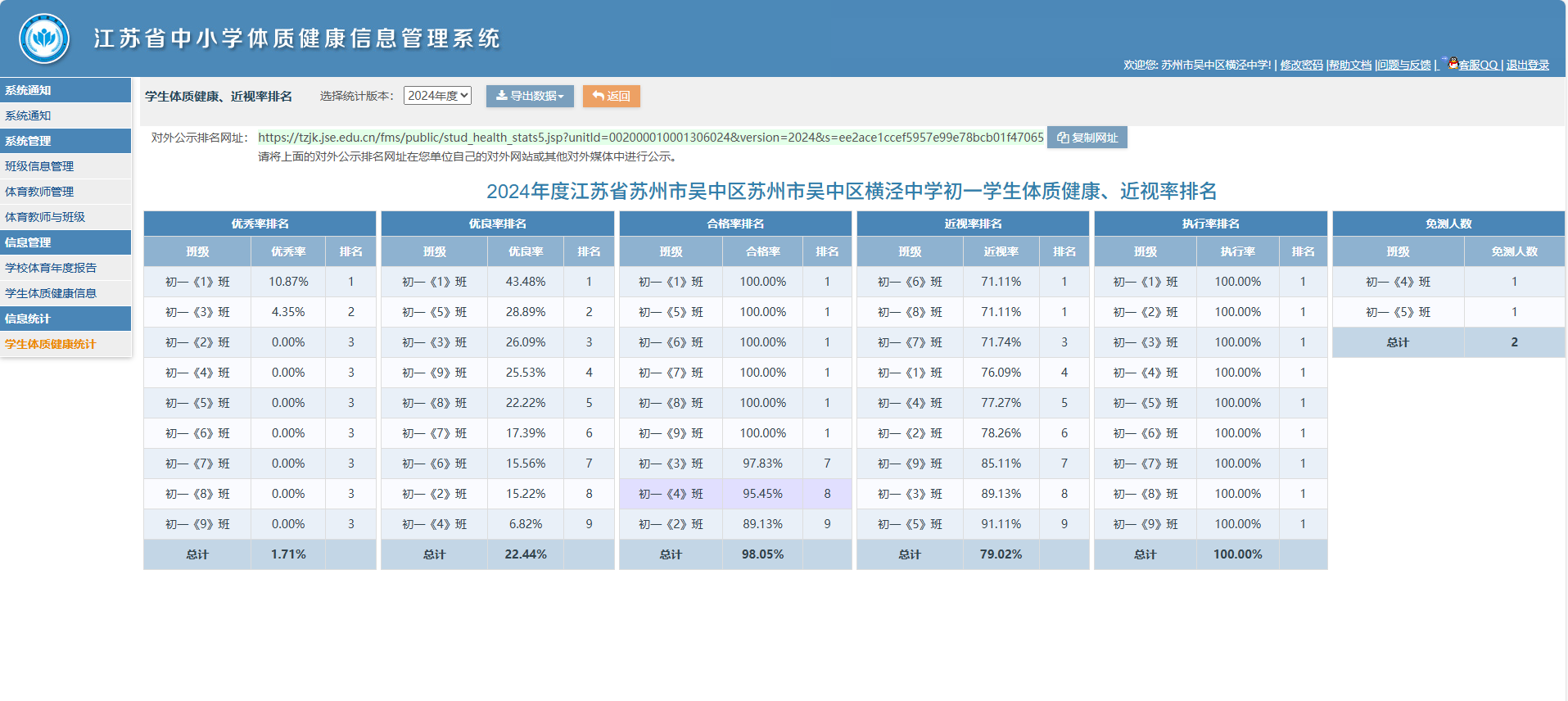1568x701 pixels.
Task: Click the total excellence rate 1.71%
Action: tap(288, 554)
